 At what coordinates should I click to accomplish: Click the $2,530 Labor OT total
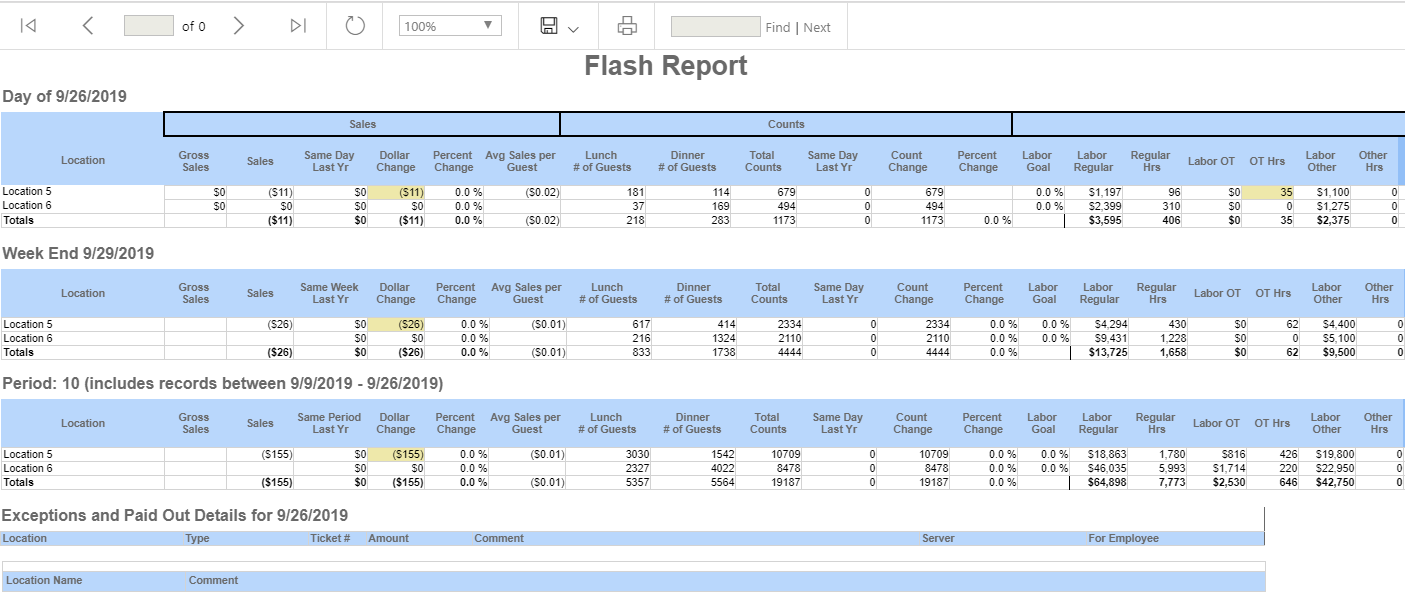[x=1227, y=482]
